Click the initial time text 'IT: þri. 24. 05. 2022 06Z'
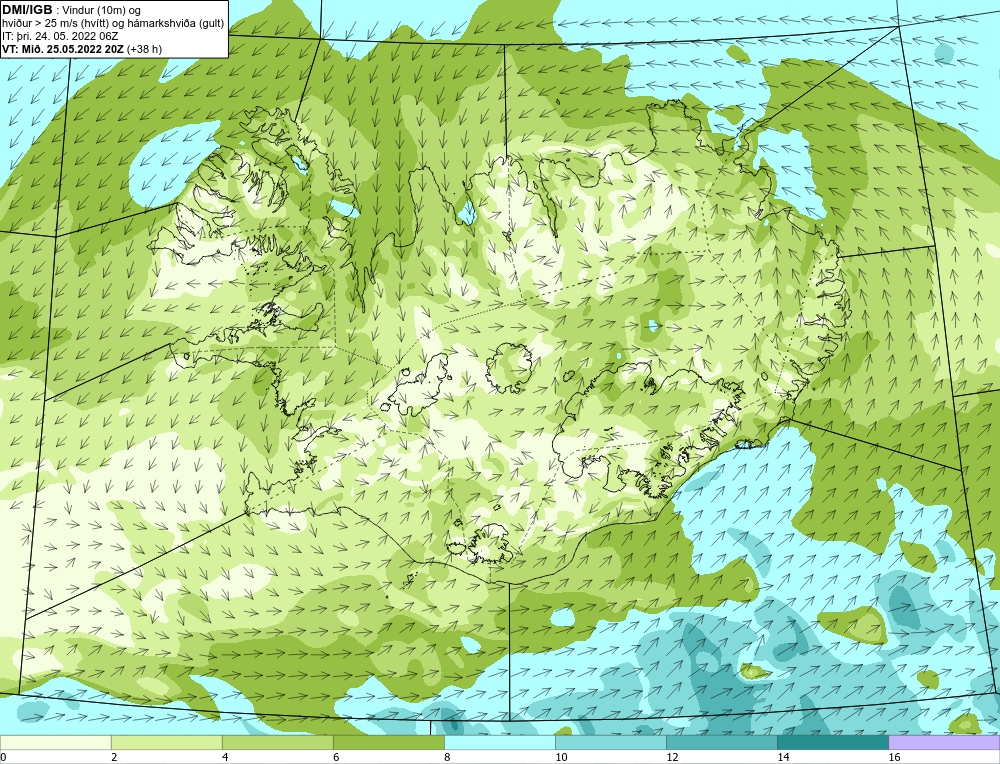The width and height of the screenshot is (1000, 764). [x=60, y=36]
